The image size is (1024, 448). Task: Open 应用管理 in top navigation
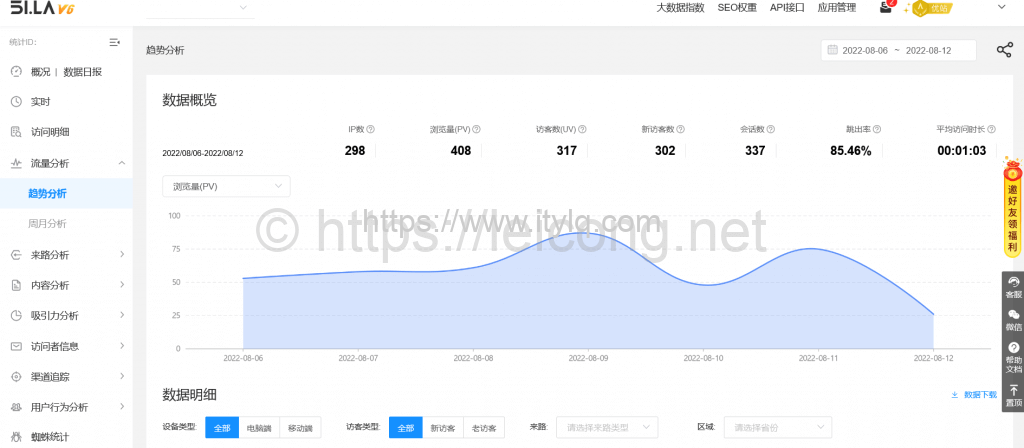[x=837, y=8]
